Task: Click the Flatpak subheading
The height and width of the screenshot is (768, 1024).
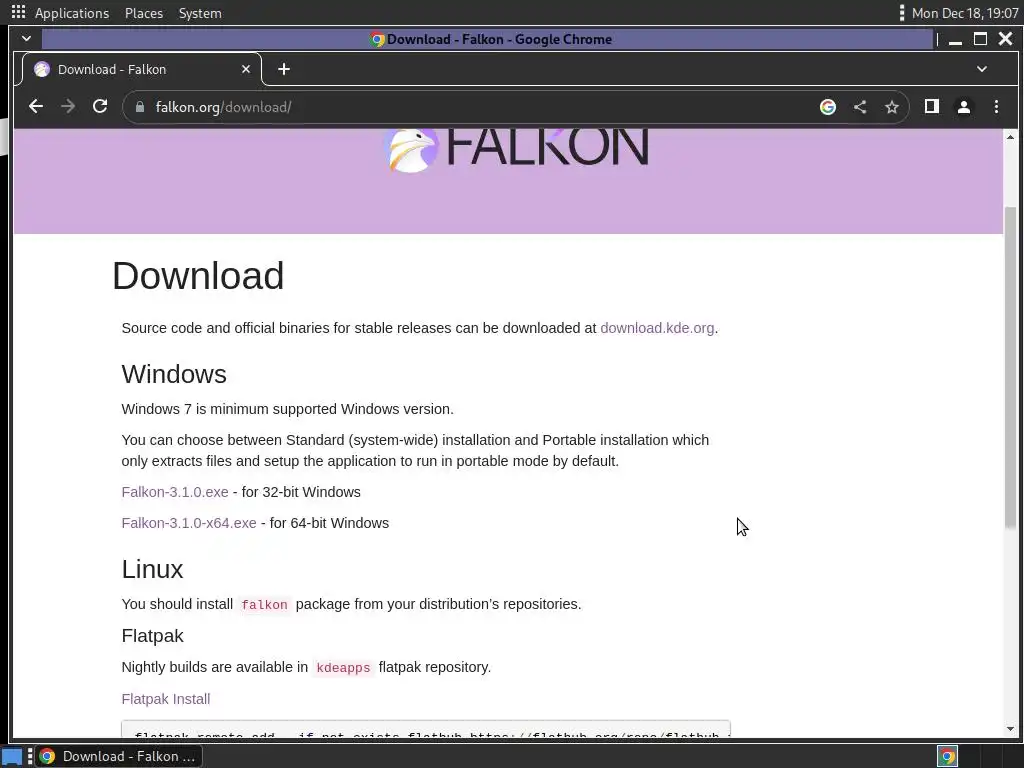Action: 152,636
